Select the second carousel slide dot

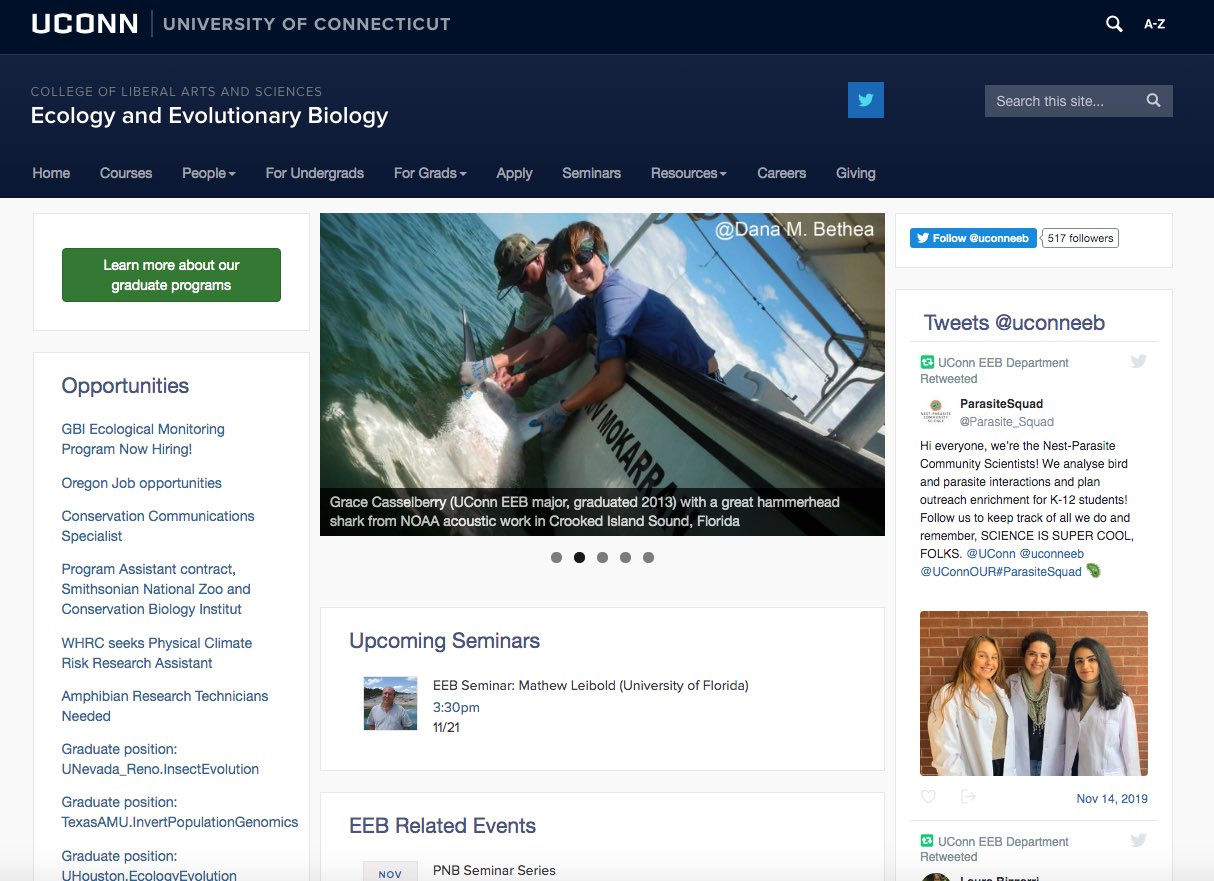[579, 558]
